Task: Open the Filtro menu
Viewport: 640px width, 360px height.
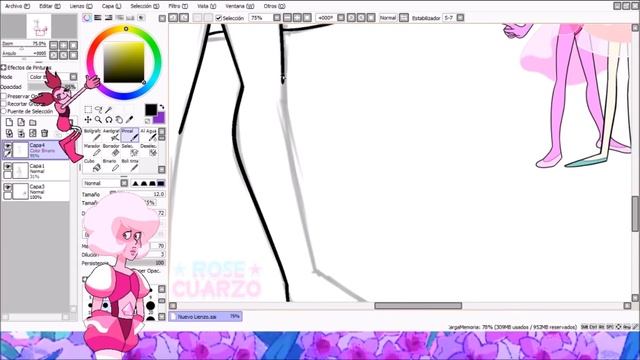Action: click(x=178, y=6)
